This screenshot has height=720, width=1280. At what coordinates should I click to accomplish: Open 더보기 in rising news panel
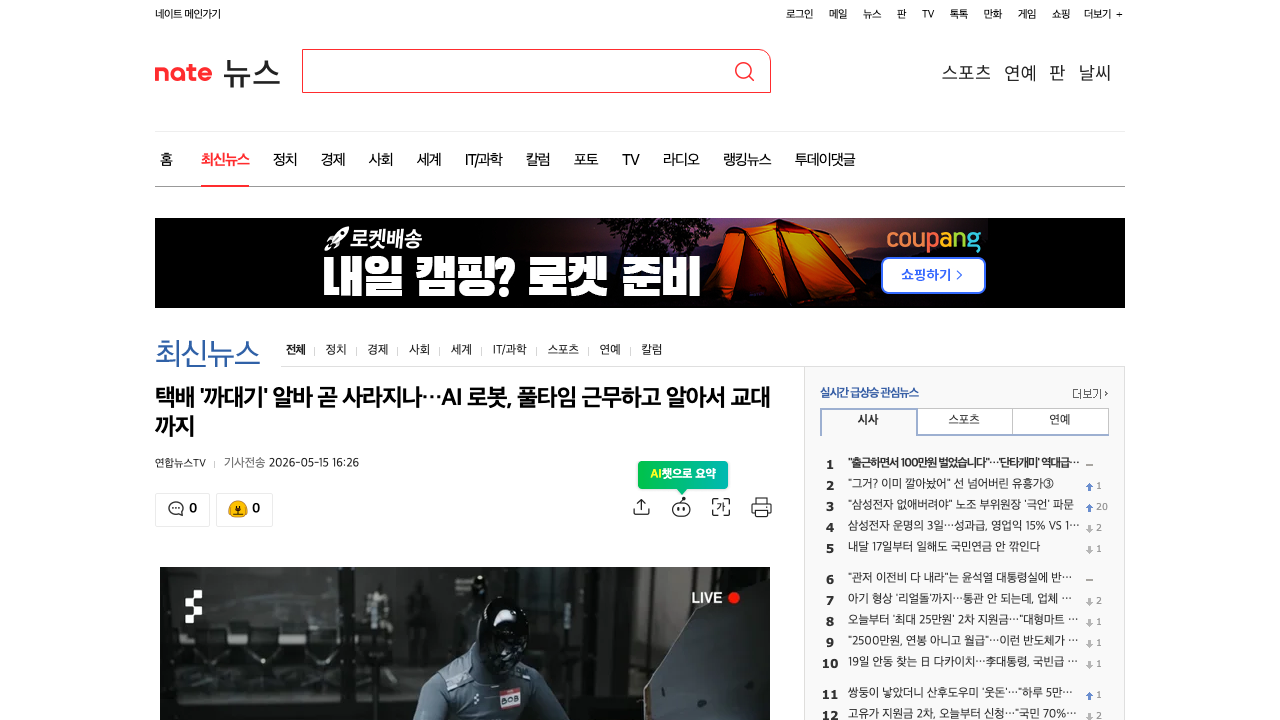(x=1090, y=393)
